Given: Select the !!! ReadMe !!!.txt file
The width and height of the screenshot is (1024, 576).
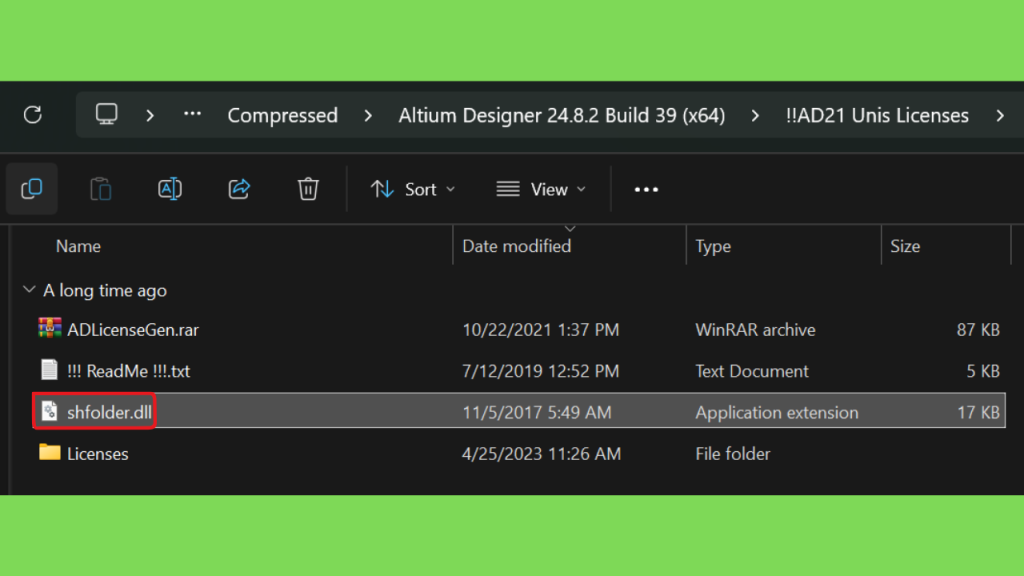Looking at the screenshot, I should 129,371.
